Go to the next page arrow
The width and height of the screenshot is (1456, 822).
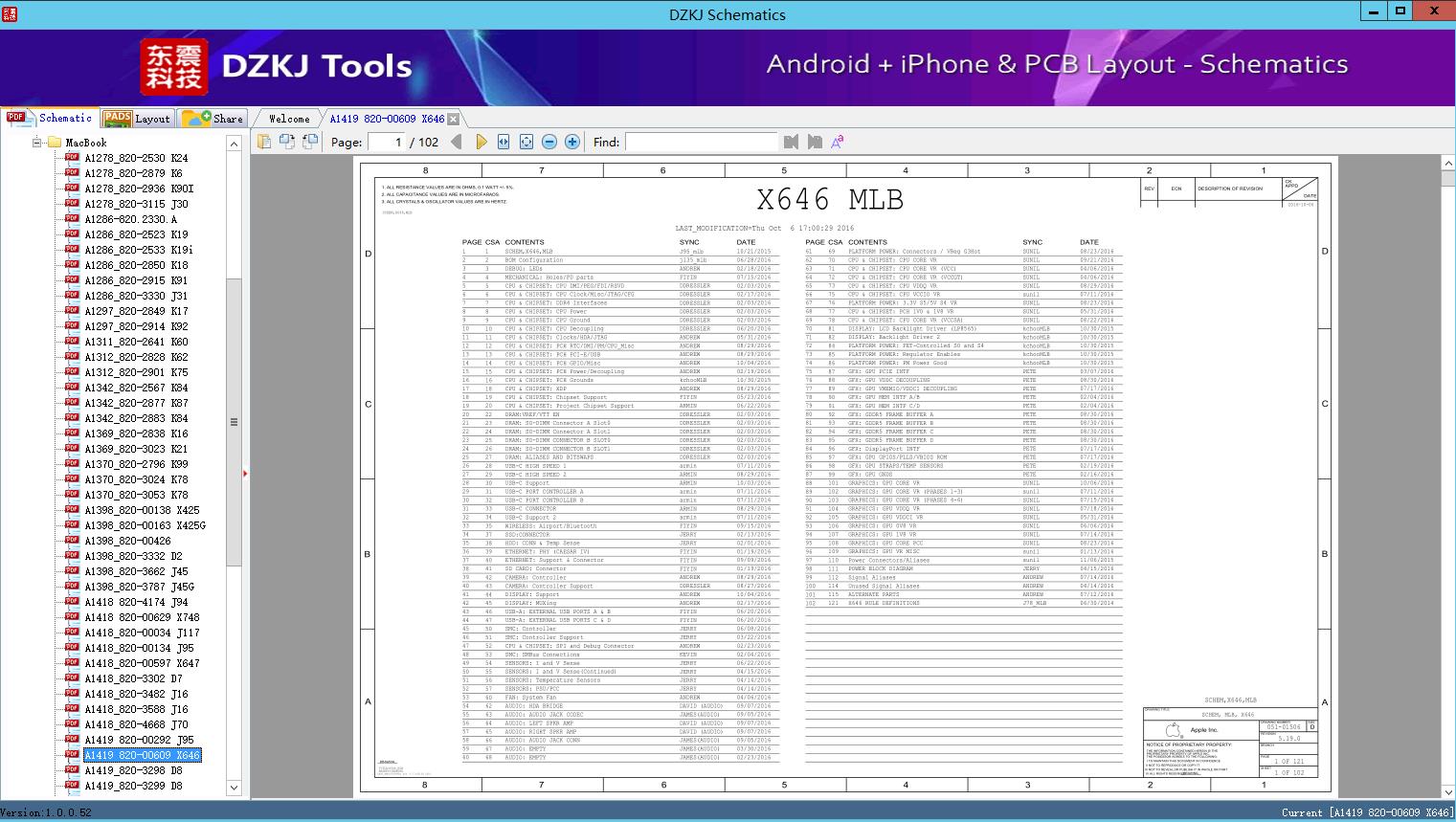pyautogui.click(x=481, y=142)
